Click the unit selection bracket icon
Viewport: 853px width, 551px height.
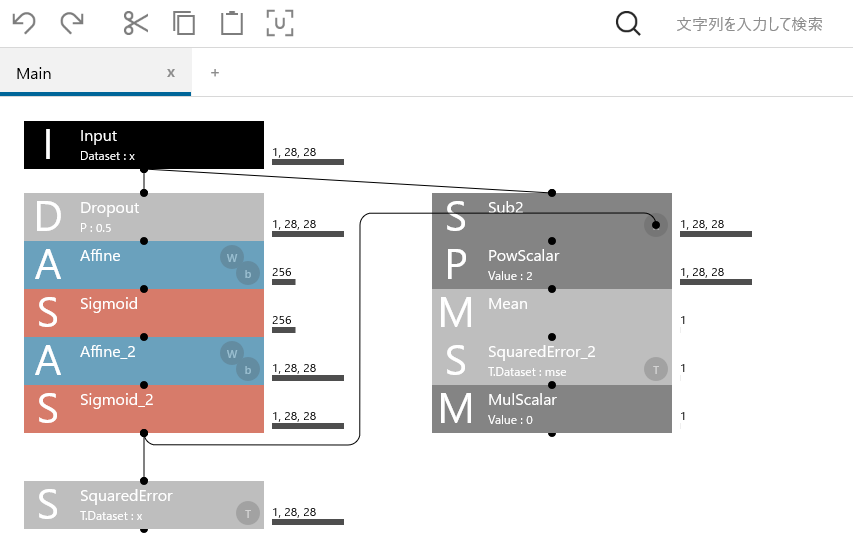click(280, 24)
